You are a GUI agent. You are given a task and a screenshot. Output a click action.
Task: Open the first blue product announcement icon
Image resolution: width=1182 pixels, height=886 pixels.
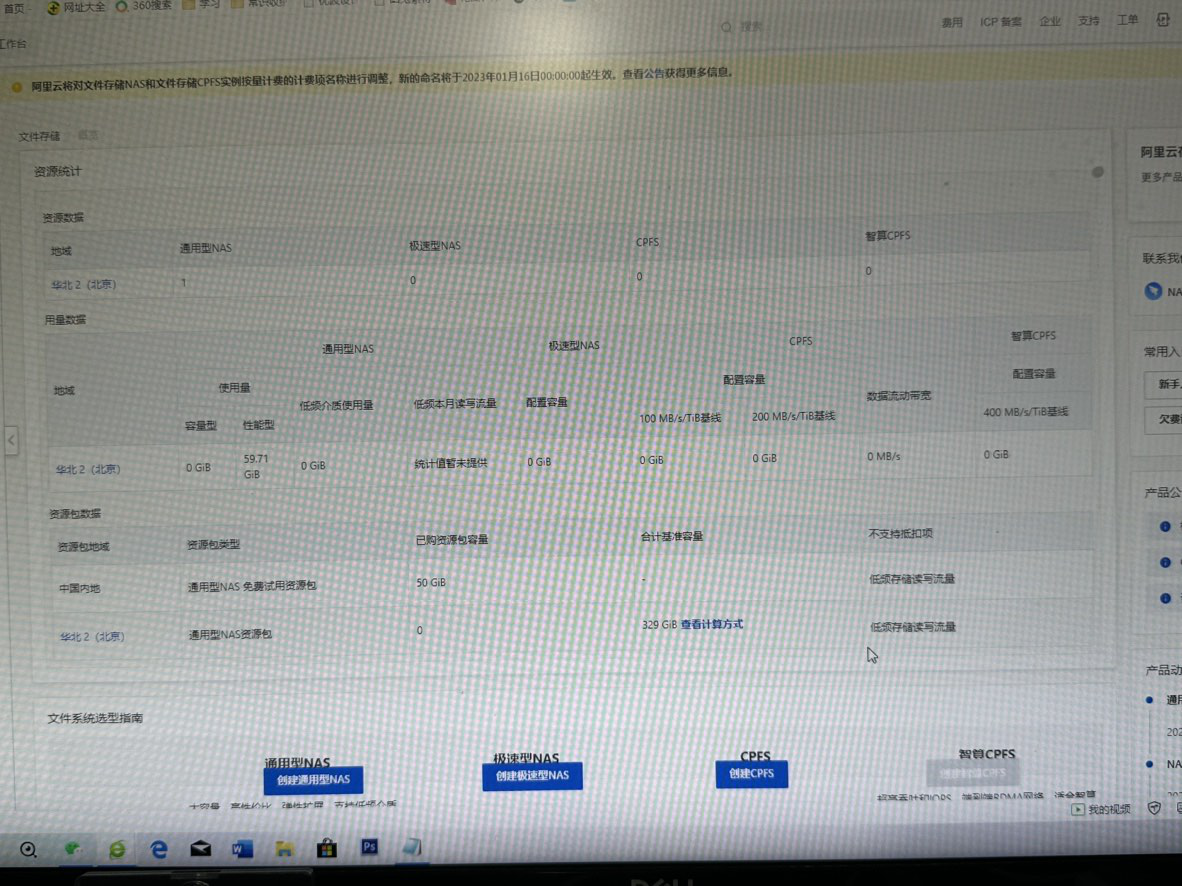1165,526
